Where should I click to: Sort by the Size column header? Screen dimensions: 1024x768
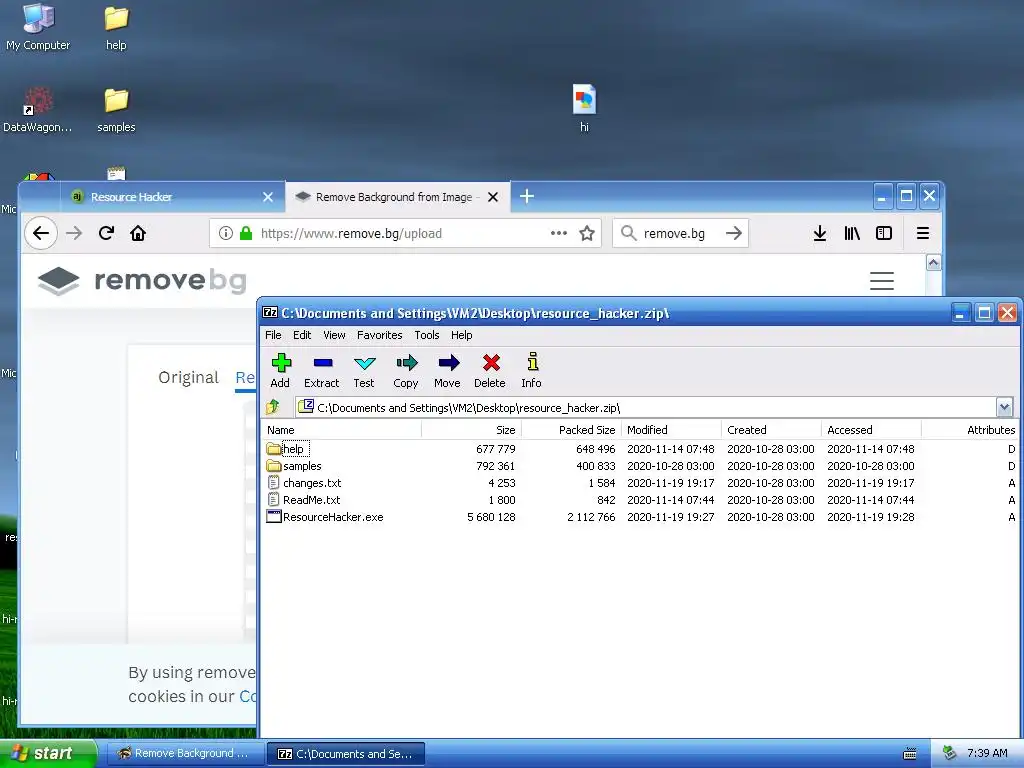(x=472, y=430)
